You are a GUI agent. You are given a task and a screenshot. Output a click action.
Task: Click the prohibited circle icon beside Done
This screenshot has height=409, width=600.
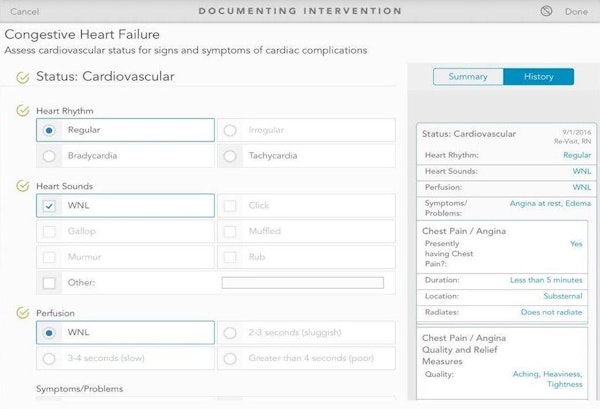(545, 11)
